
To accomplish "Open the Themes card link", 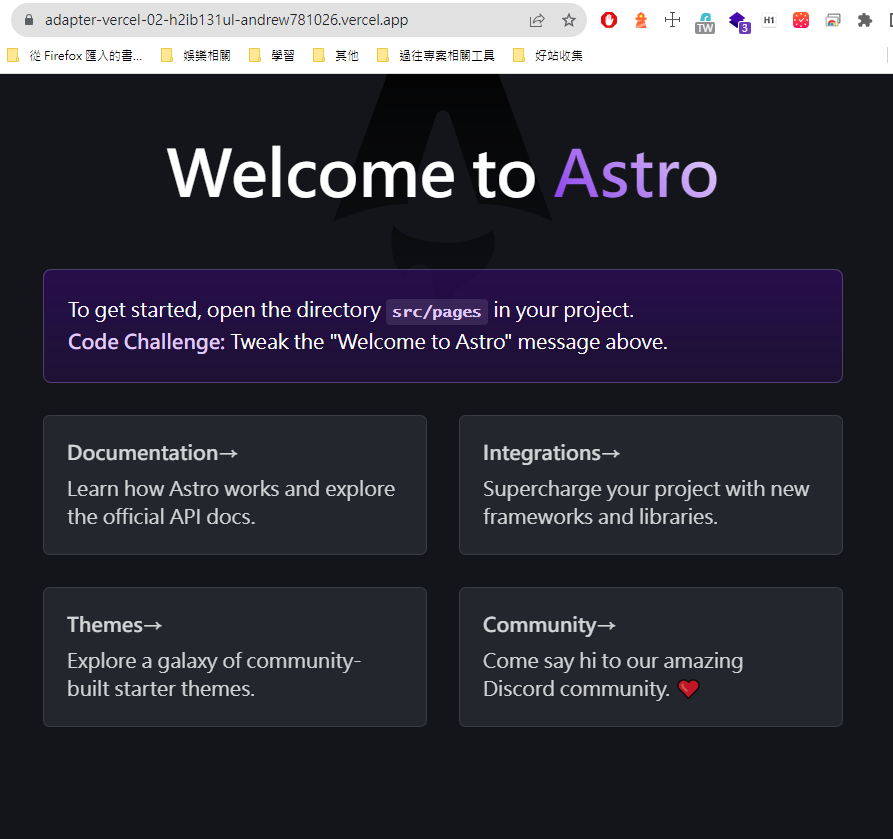I will pyautogui.click(x=235, y=657).
